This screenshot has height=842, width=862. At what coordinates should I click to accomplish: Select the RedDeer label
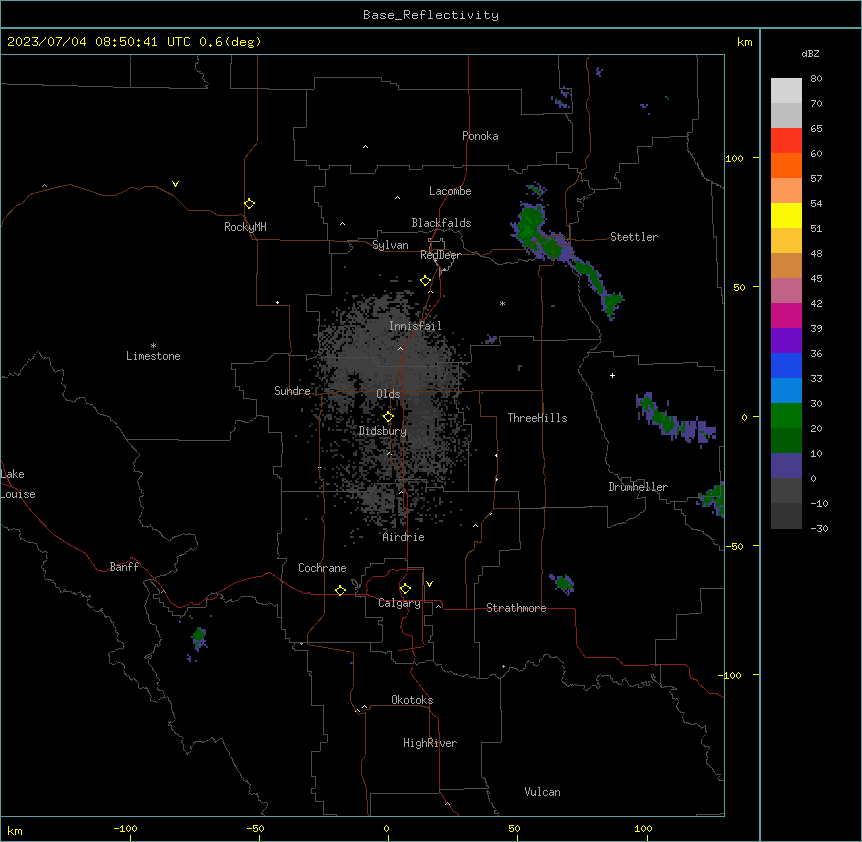[440, 255]
